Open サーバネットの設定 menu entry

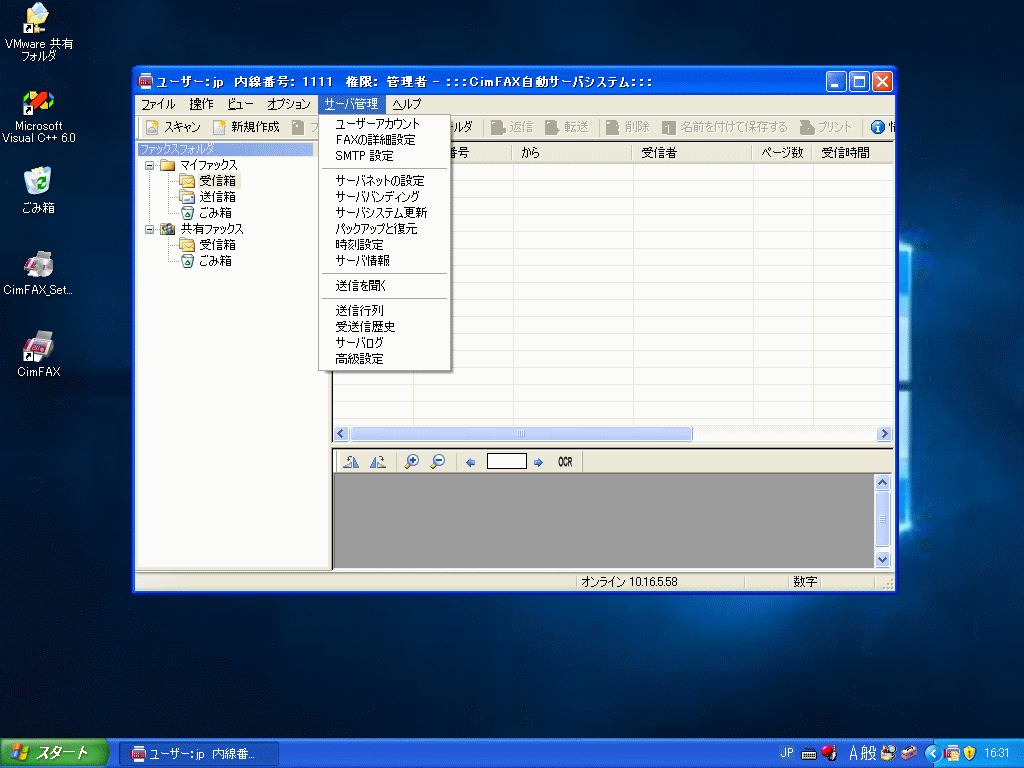(x=385, y=181)
